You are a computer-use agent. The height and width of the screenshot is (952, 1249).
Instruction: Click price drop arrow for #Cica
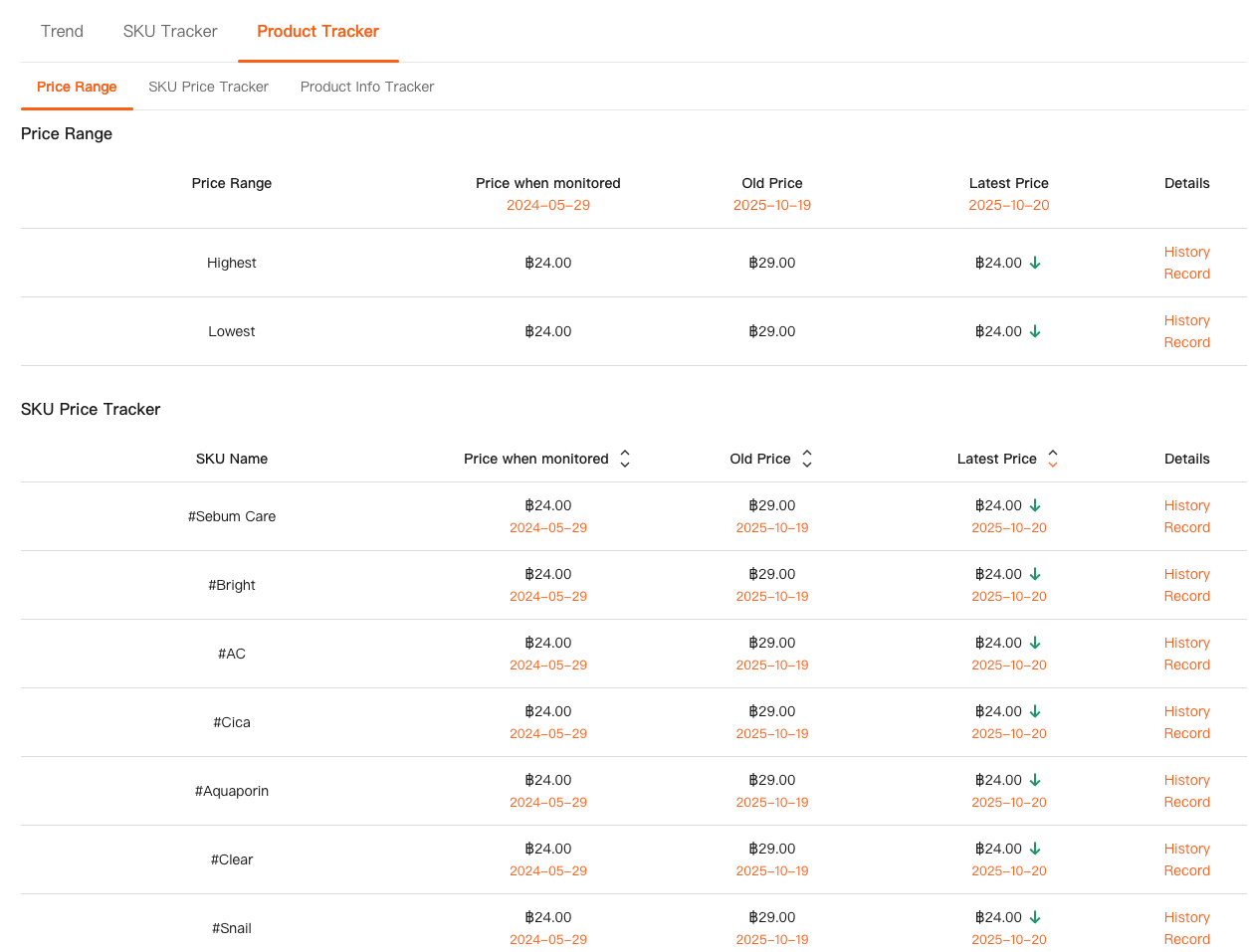(1035, 711)
